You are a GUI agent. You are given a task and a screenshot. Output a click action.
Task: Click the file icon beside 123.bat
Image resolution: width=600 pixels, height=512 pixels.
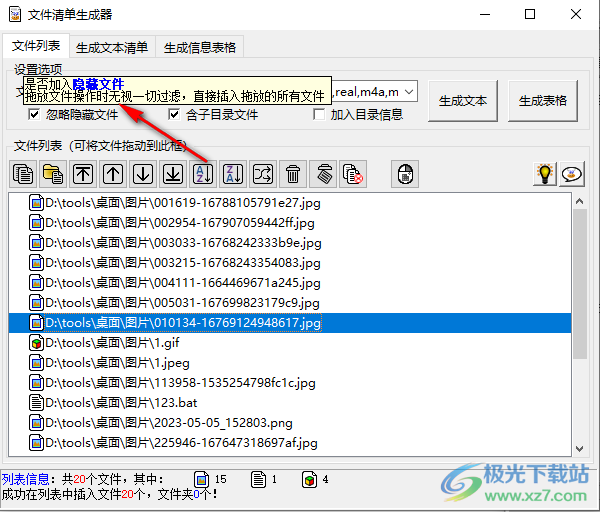point(36,403)
